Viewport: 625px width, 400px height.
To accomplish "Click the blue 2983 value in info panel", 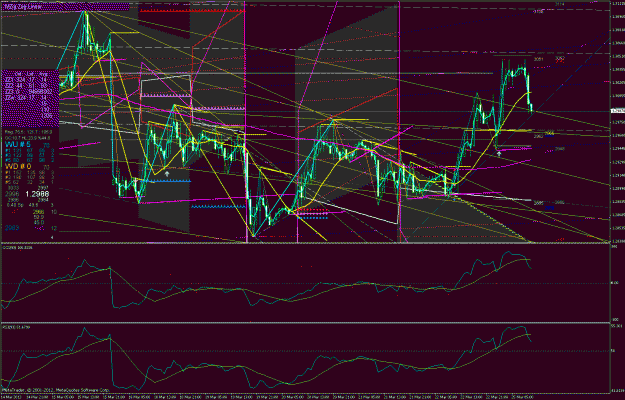I will click(10, 228).
